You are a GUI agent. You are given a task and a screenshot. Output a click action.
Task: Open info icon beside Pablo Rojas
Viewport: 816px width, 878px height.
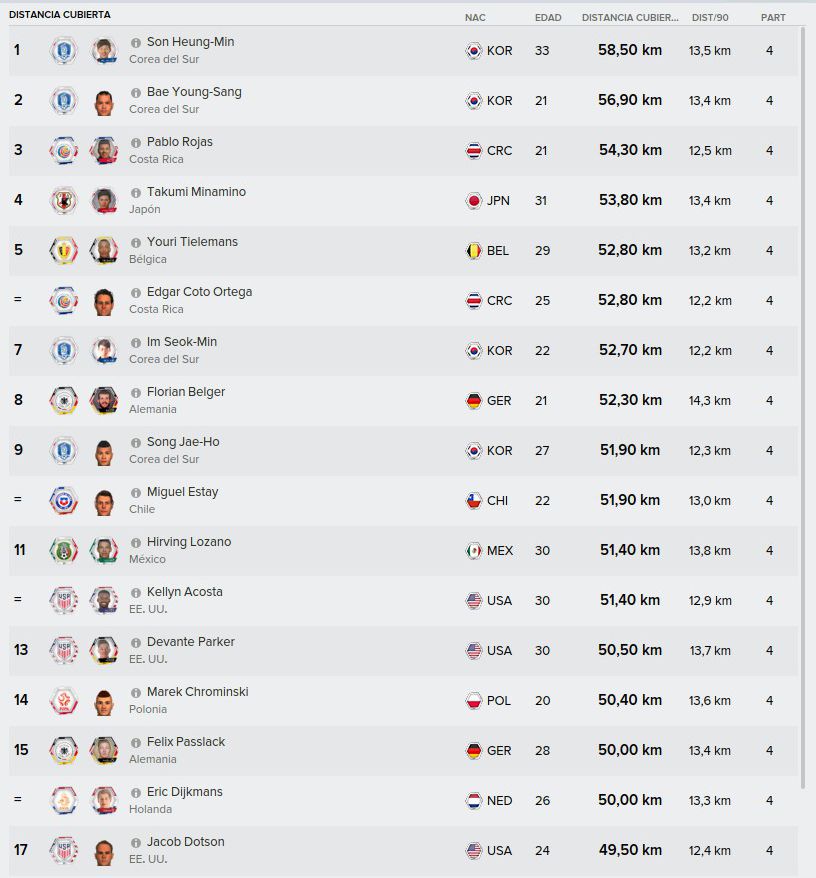point(136,143)
